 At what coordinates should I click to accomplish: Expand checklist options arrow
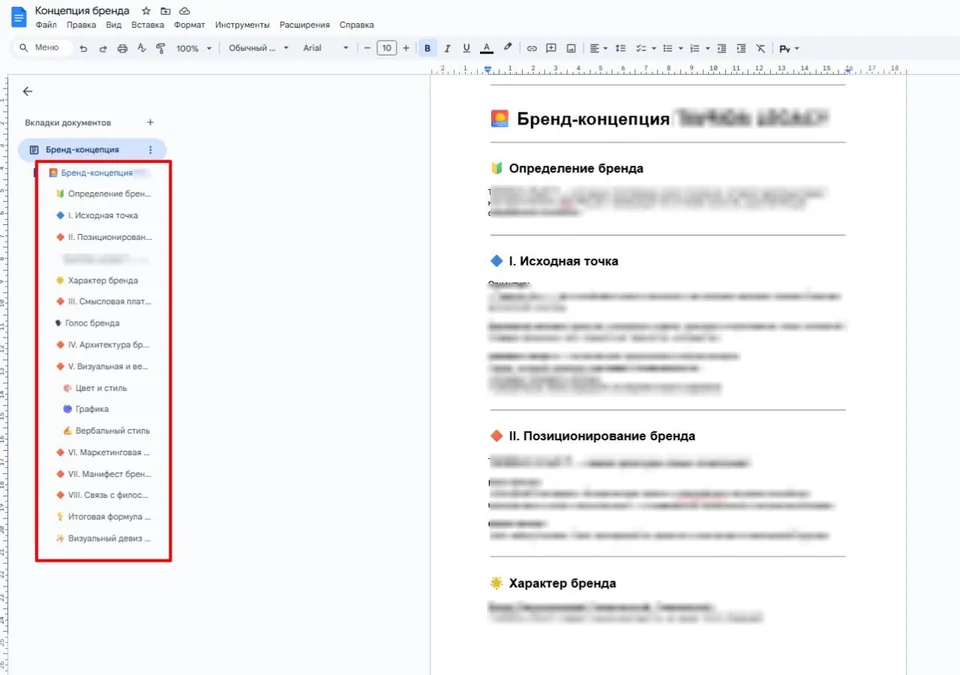pyautogui.click(x=654, y=48)
